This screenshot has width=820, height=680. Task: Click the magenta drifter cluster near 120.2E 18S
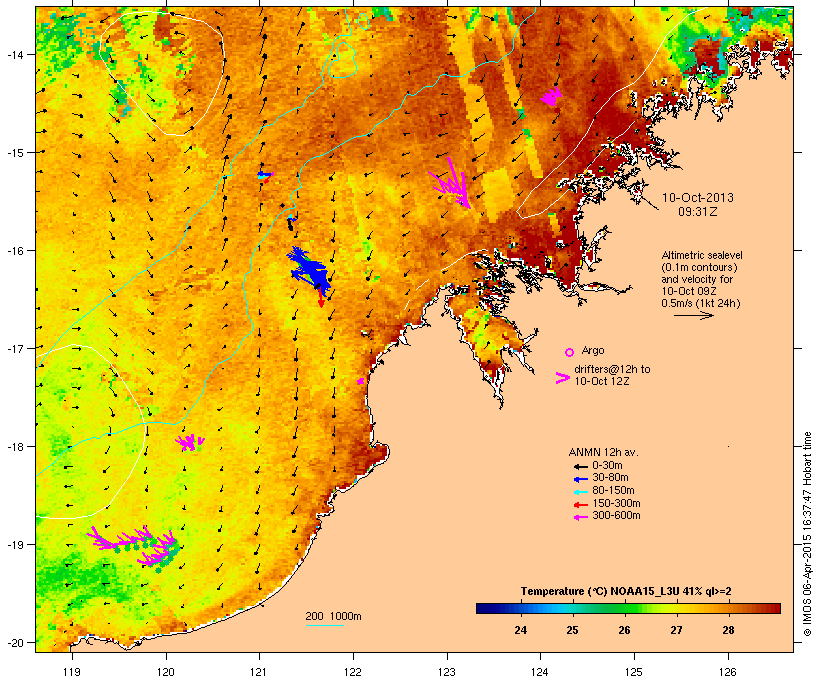pyautogui.click(x=189, y=443)
